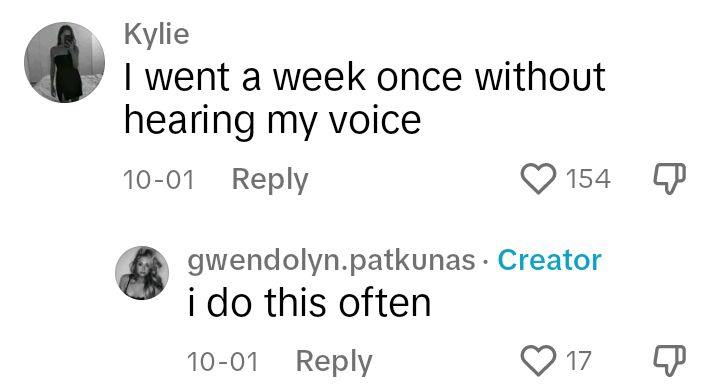
Task: Reply to Kylie's comment
Action: coord(270,180)
